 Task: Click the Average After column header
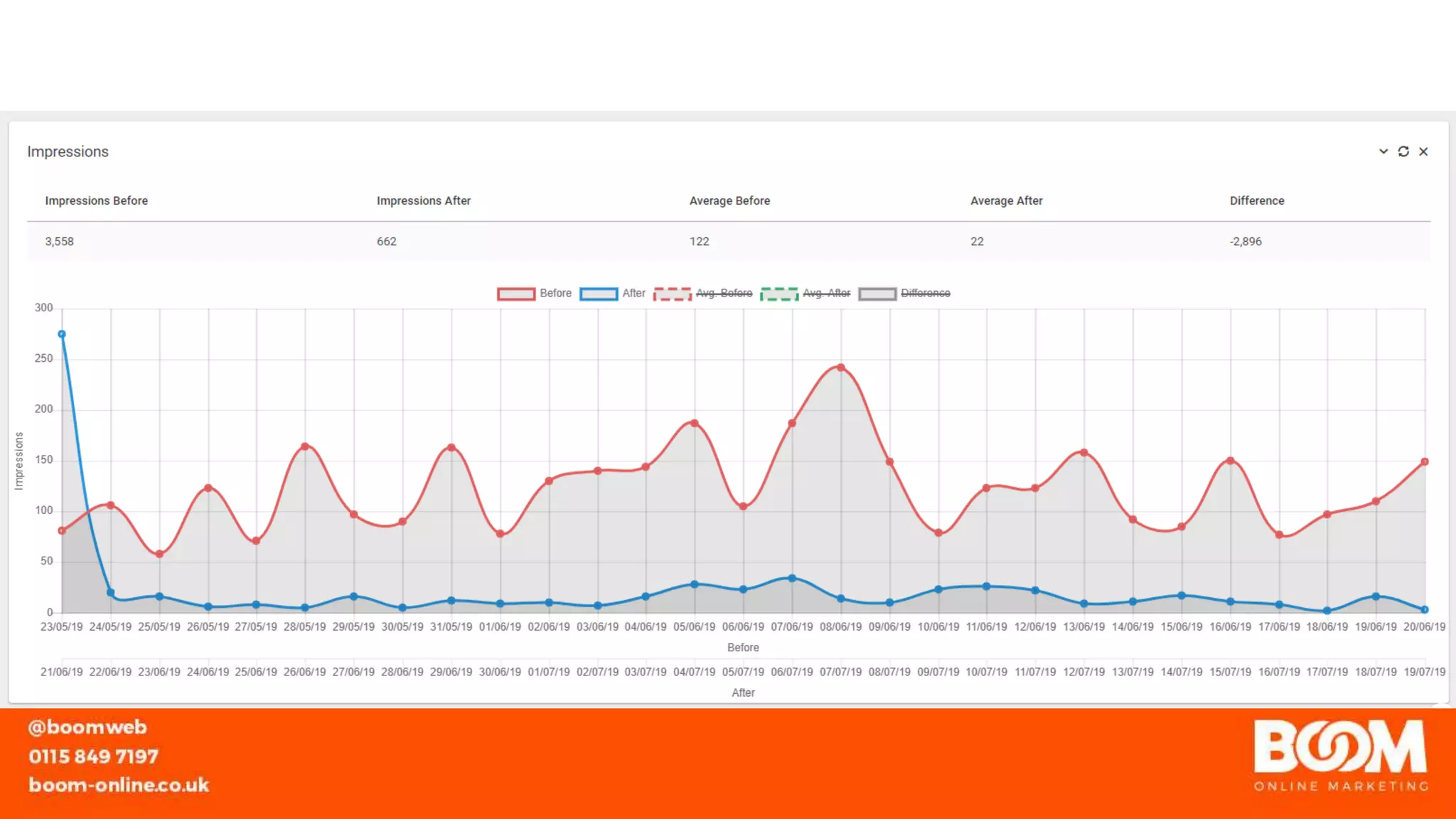click(1006, 200)
